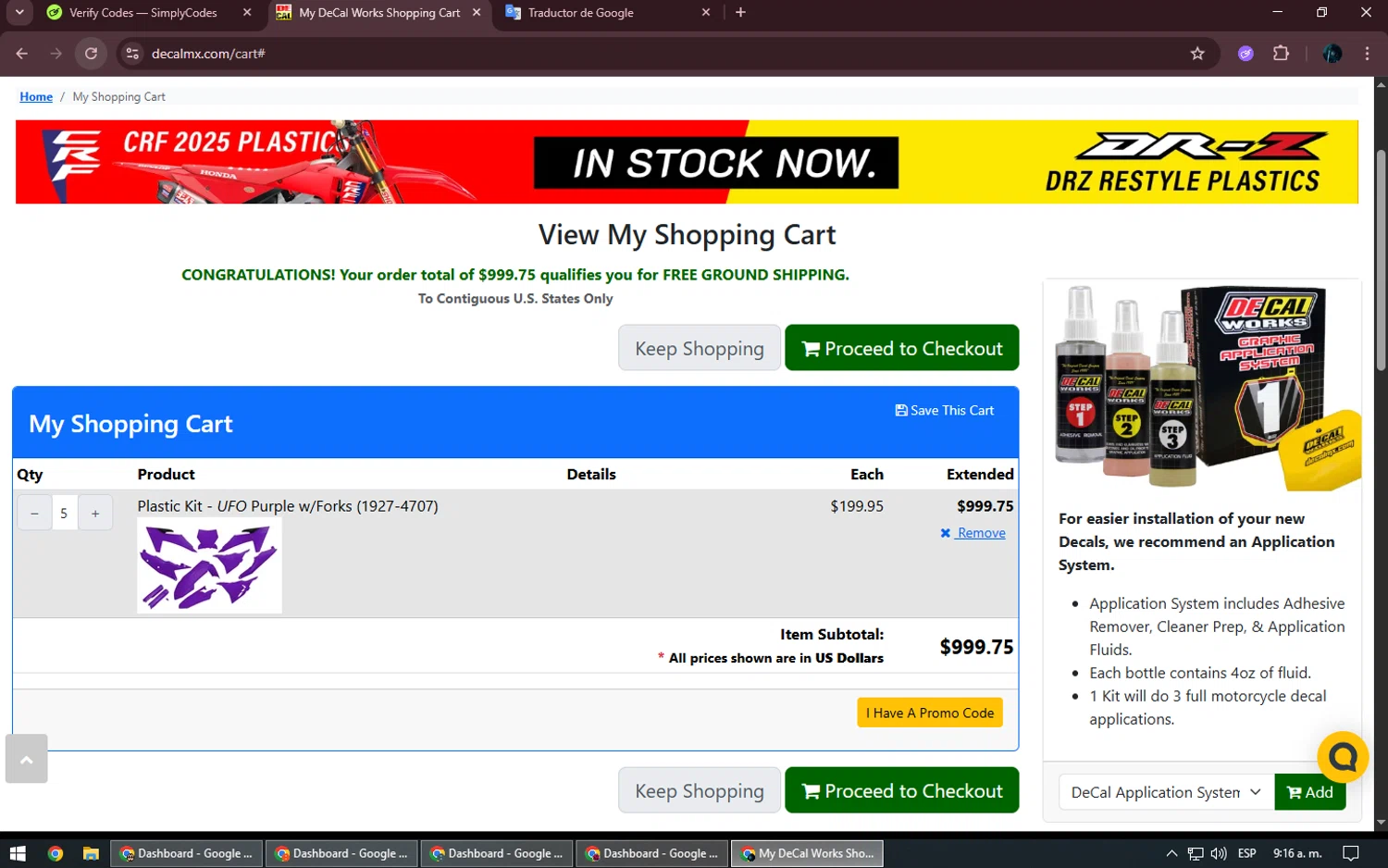This screenshot has width=1388, height=868.
Task: Open the DRZ Restyle Plastics banner section
Action: click(x=1183, y=162)
